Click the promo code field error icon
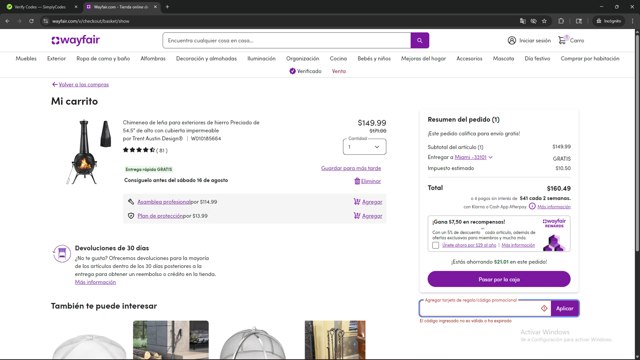Viewport: 640px width, 360px height. tap(544, 308)
